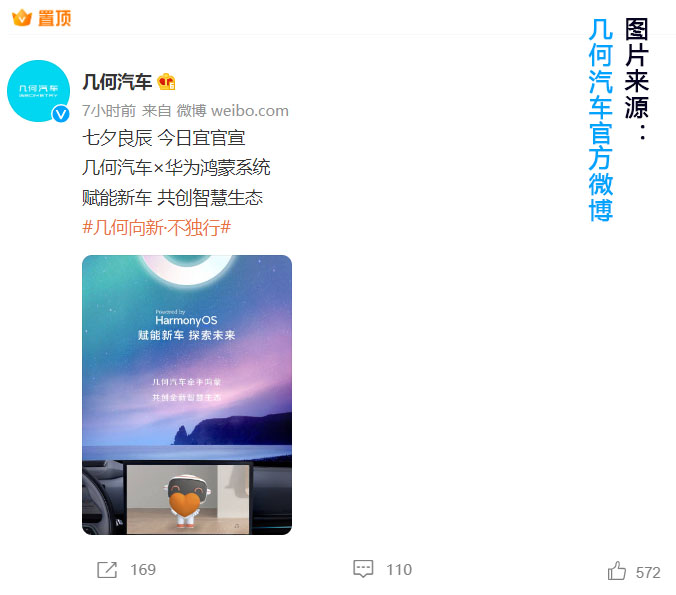
Task: Click the 图片来源 vertical caption
Action: pyautogui.click(x=637, y=79)
